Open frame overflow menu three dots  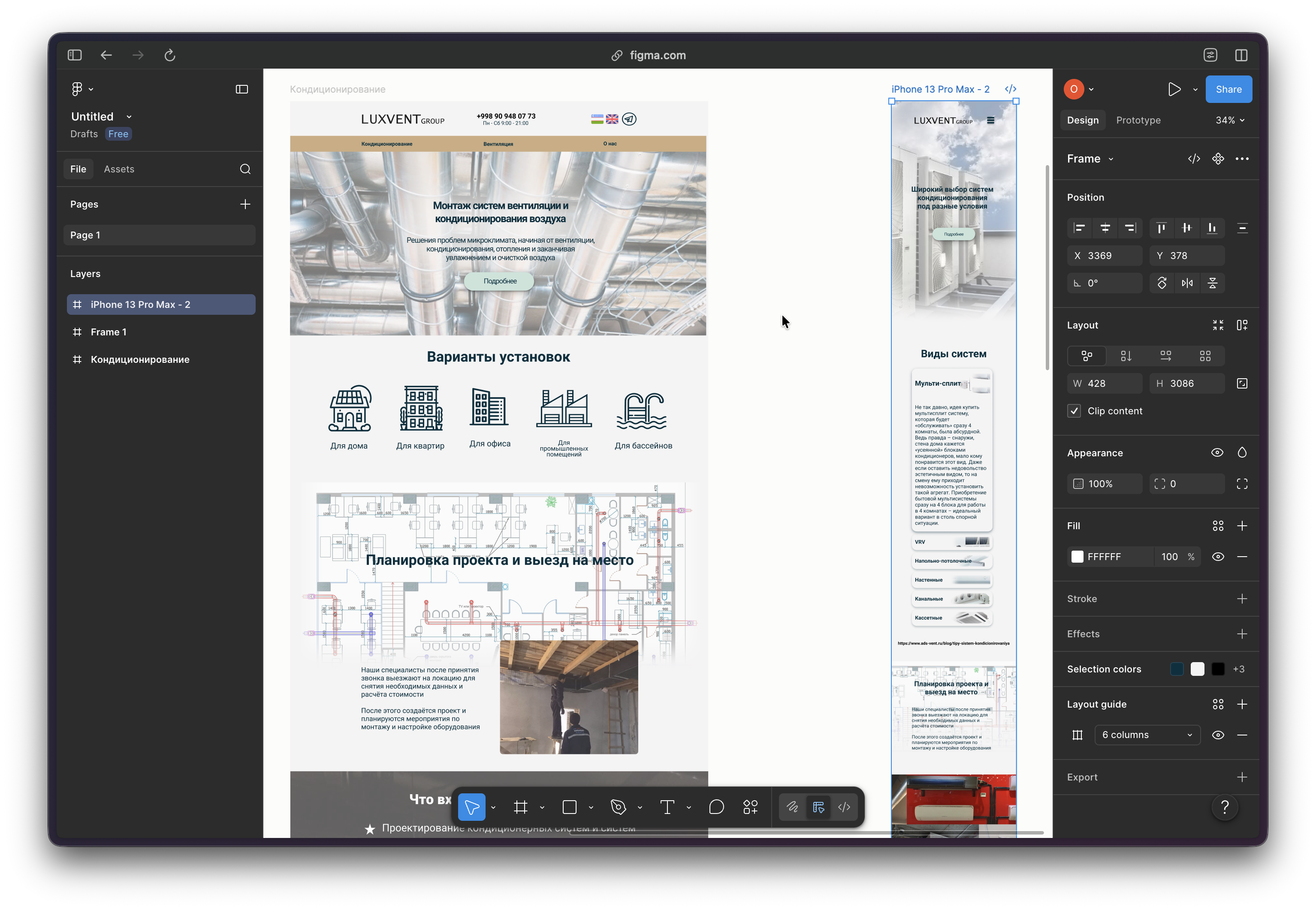pyautogui.click(x=1242, y=159)
